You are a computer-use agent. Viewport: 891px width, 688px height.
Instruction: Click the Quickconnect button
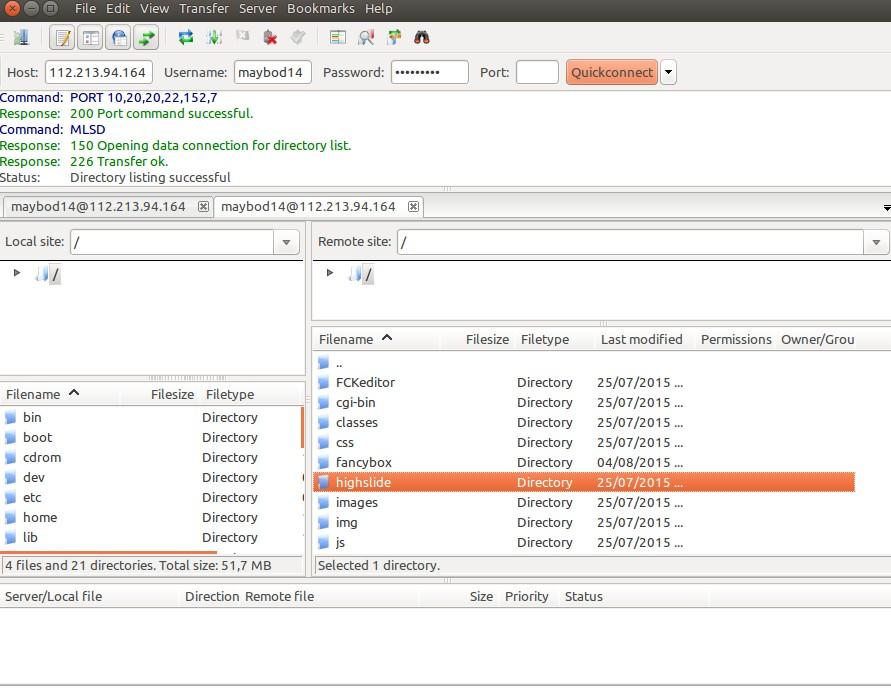[611, 72]
